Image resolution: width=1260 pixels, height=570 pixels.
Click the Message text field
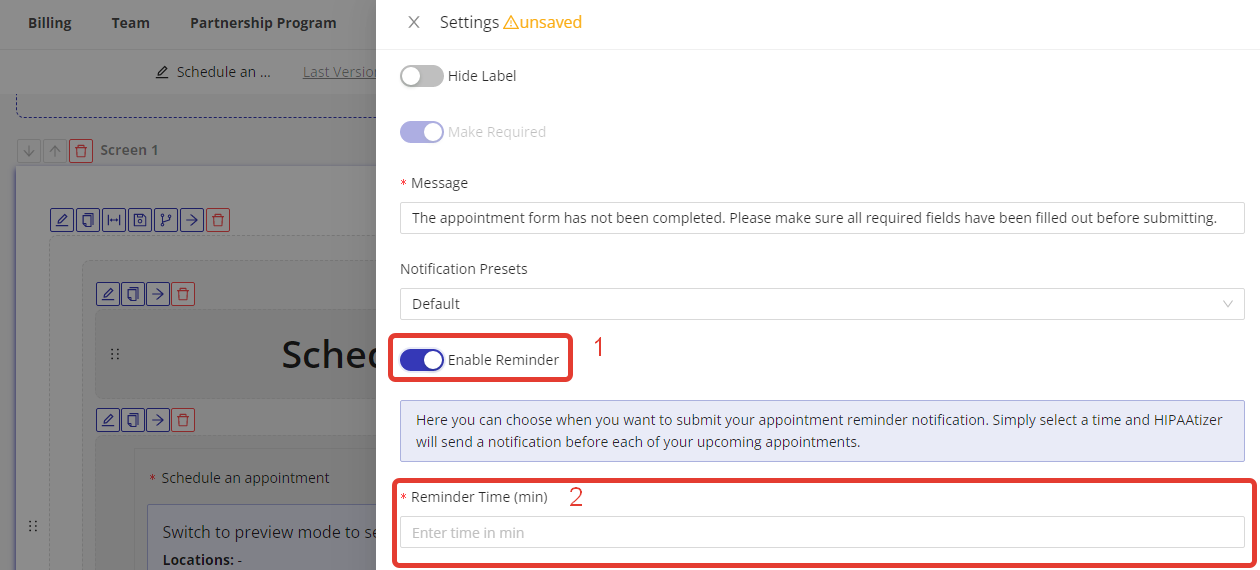[821, 218]
